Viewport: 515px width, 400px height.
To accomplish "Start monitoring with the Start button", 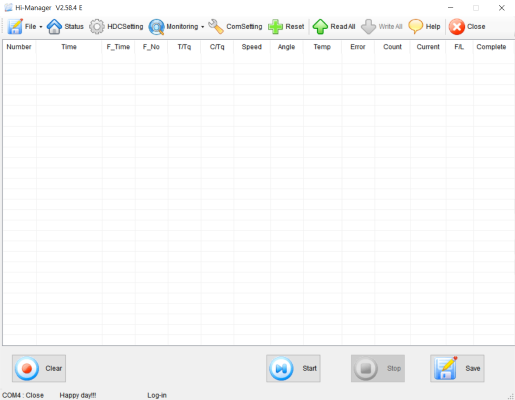I will [293, 368].
